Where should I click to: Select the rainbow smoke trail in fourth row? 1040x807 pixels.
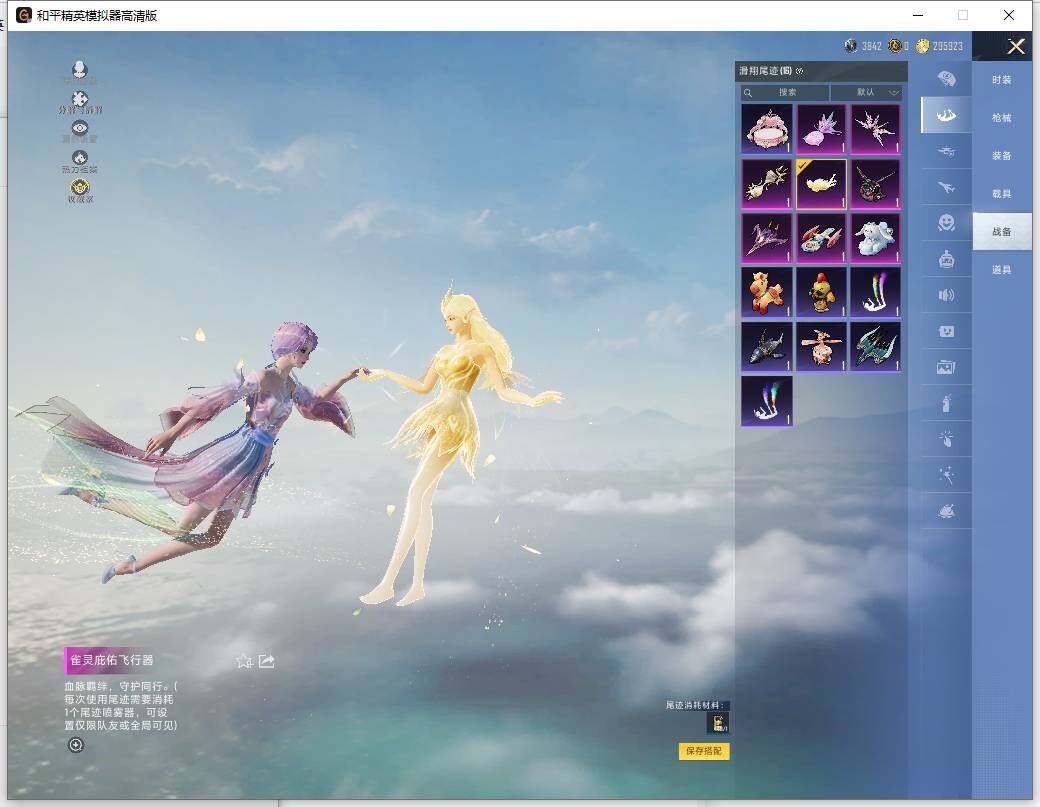[876, 292]
